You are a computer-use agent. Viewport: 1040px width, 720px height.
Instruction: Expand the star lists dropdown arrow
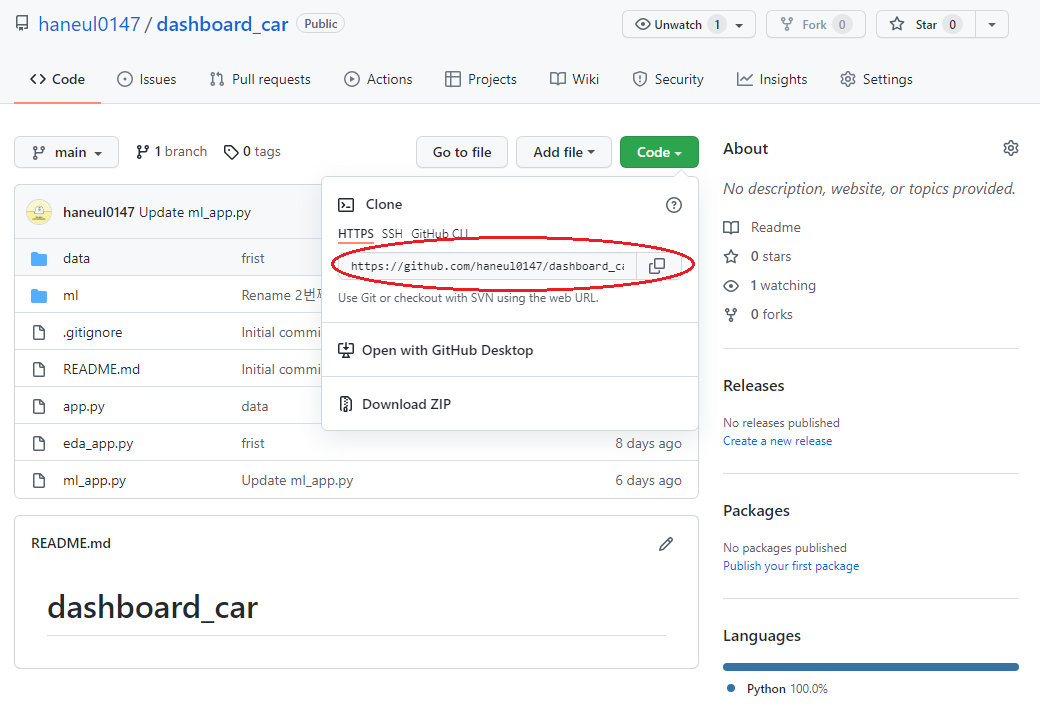(x=992, y=25)
